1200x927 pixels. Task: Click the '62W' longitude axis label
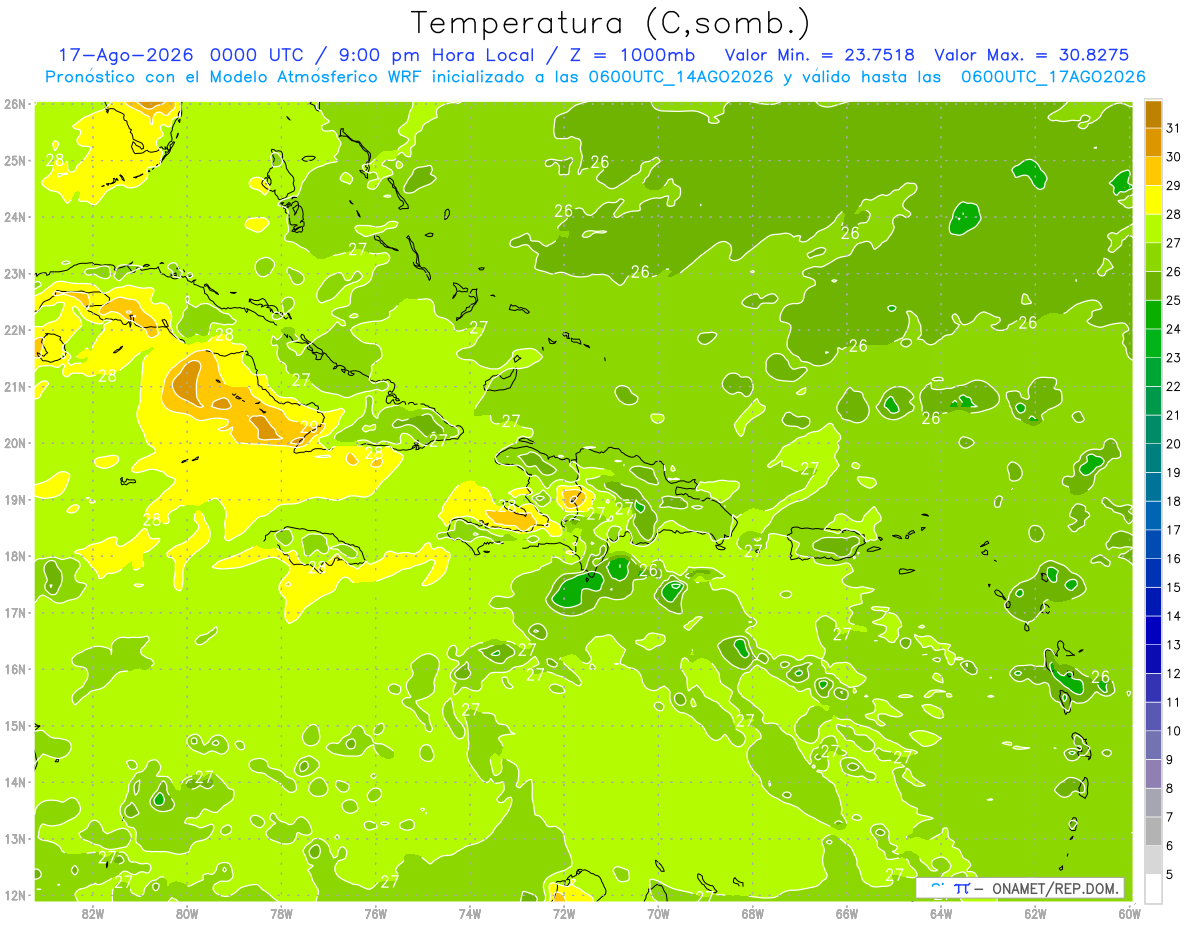pyautogui.click(x=1035, y=913)
